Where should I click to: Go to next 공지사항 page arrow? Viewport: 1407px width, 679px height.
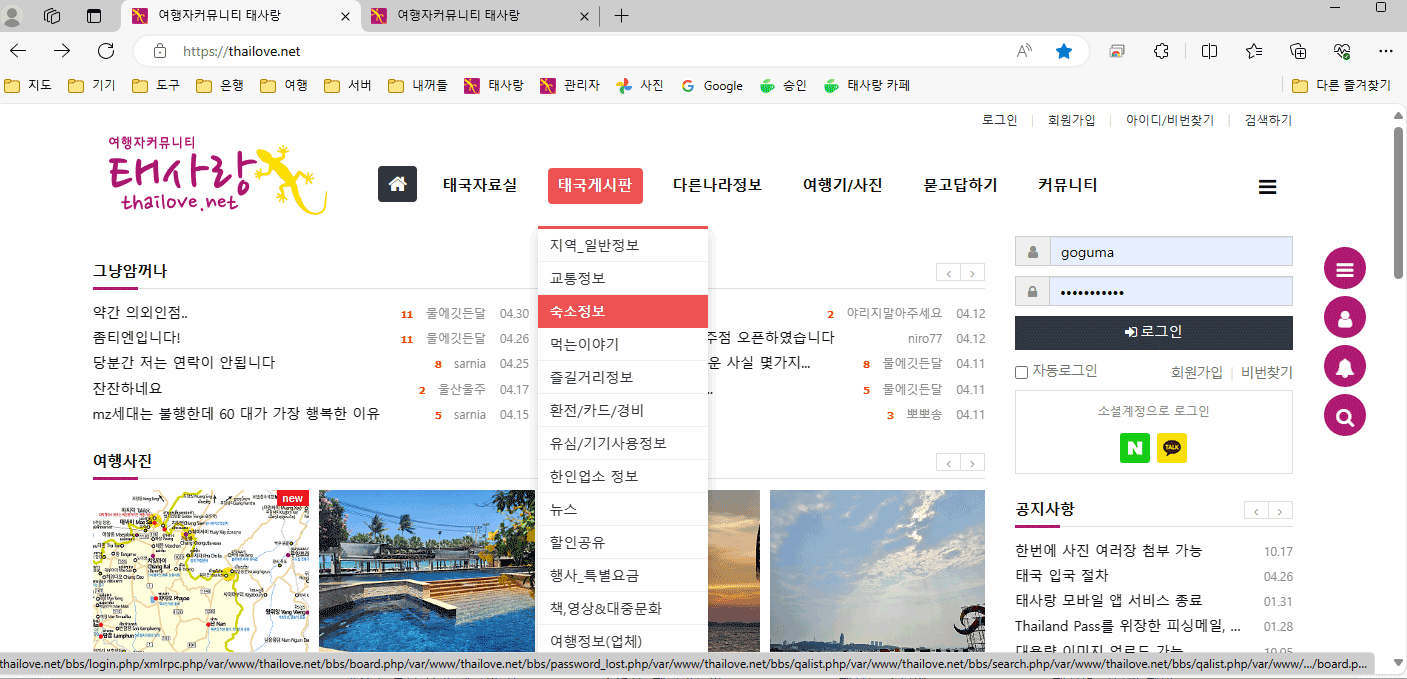[x=1280, y=511]
